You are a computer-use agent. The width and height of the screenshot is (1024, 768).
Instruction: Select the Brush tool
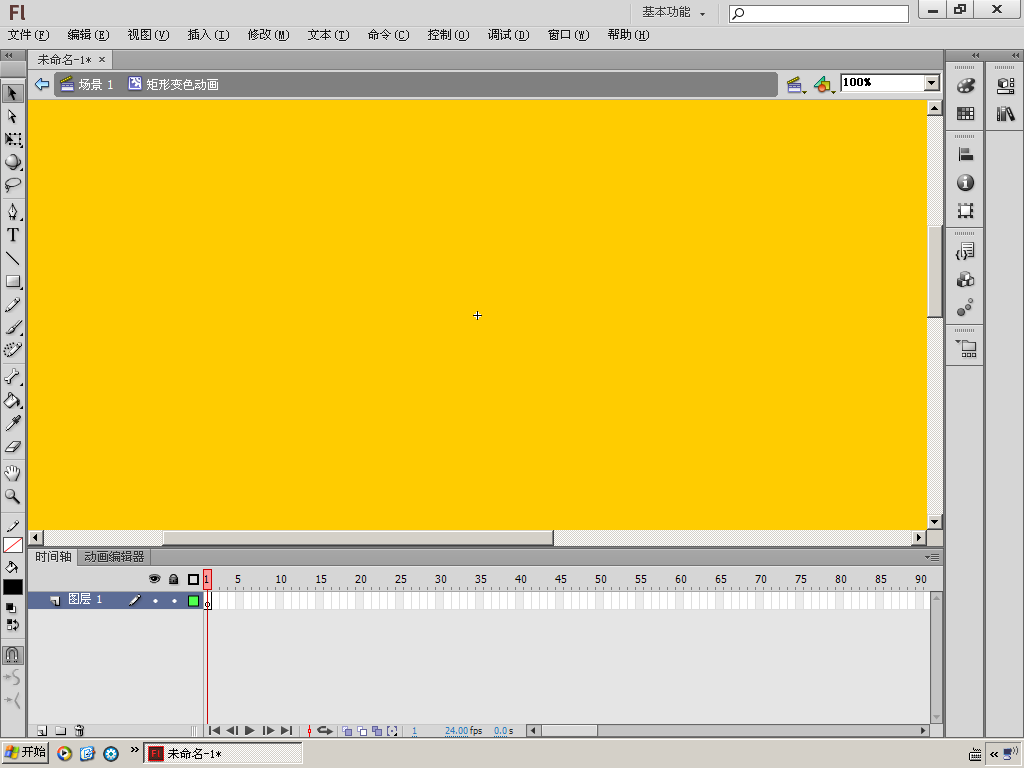(x=12, y=328)
